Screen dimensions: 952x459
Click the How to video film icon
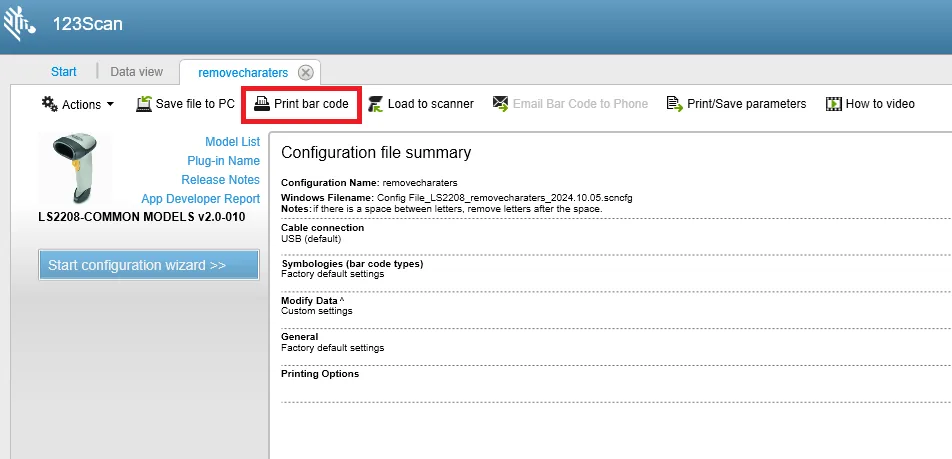(x=834, y=104)
